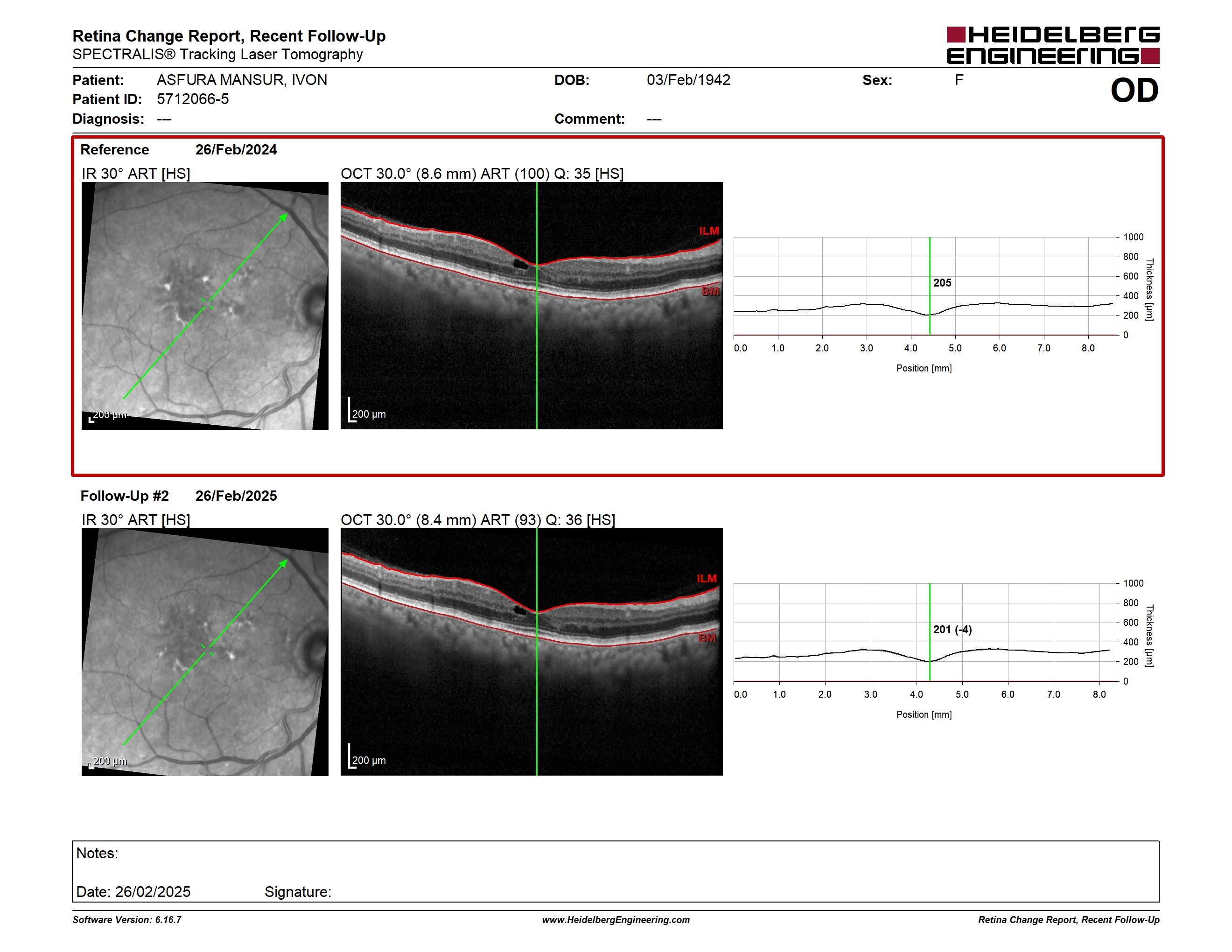This screenshot has width=1232, height=952.
Task: Click the 200 µm scale in Reference IR image
Action: (x=108, y=416)
